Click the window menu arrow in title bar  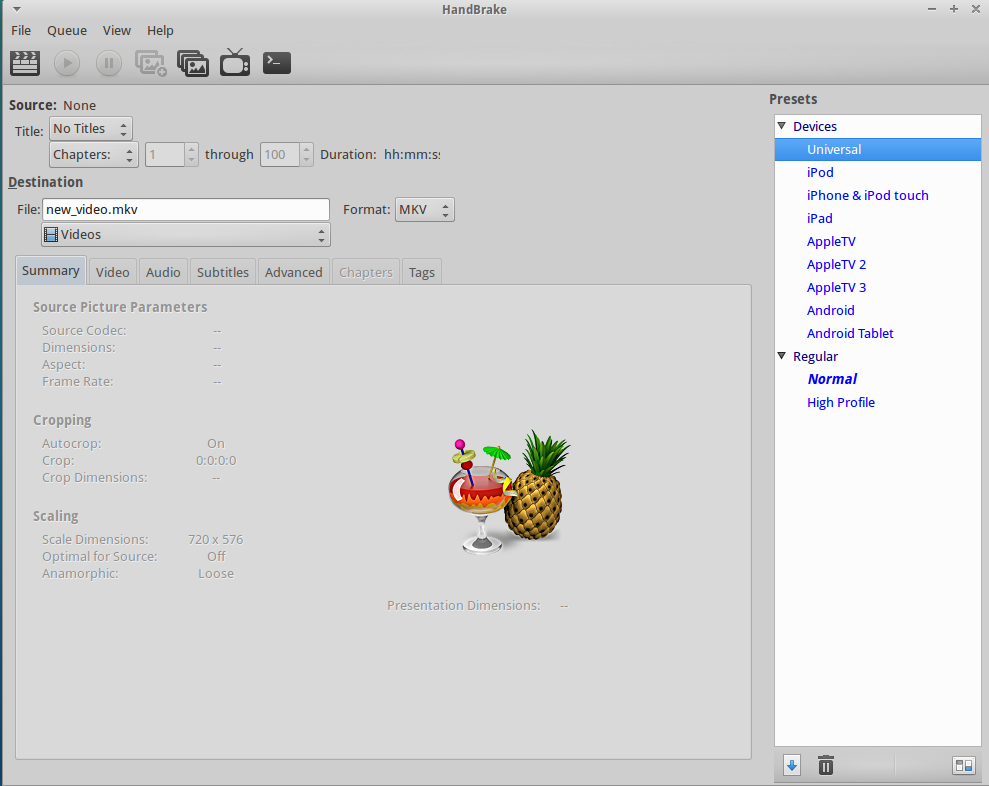(x=17, y=9)
